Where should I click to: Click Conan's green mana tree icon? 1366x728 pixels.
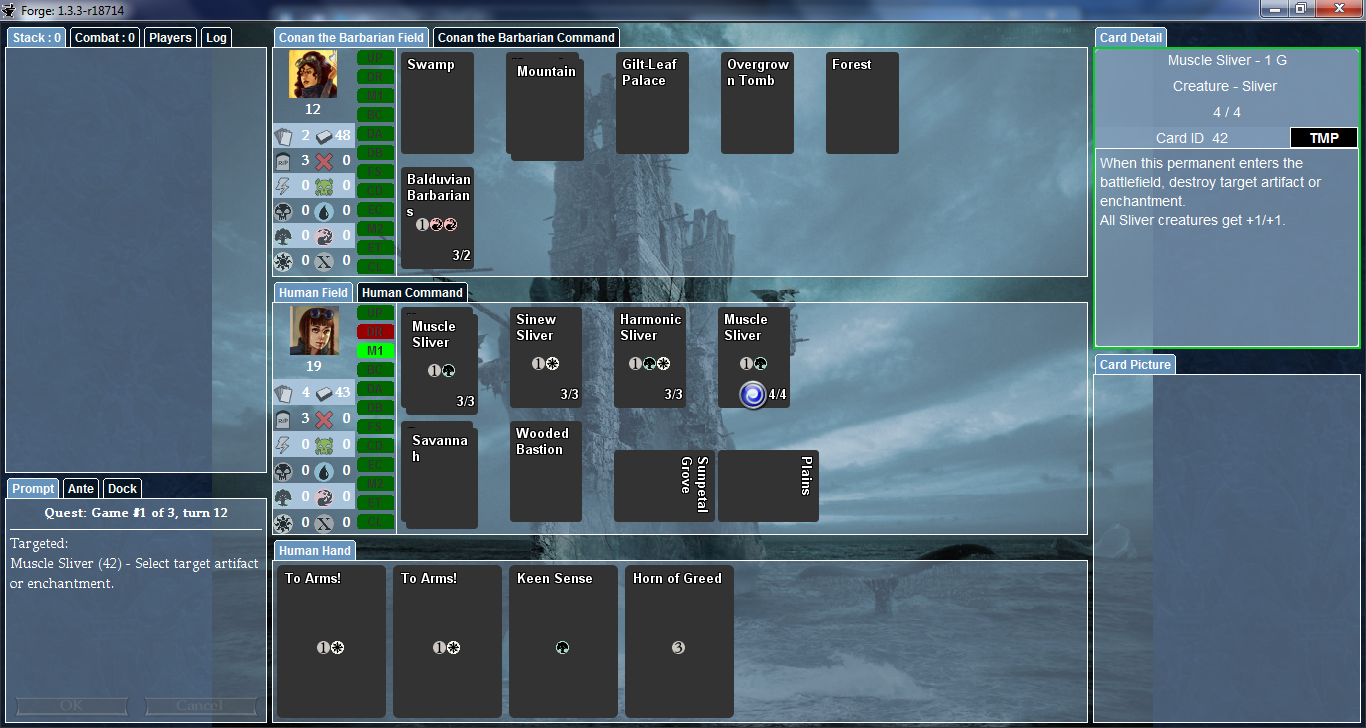pos(284,235)
